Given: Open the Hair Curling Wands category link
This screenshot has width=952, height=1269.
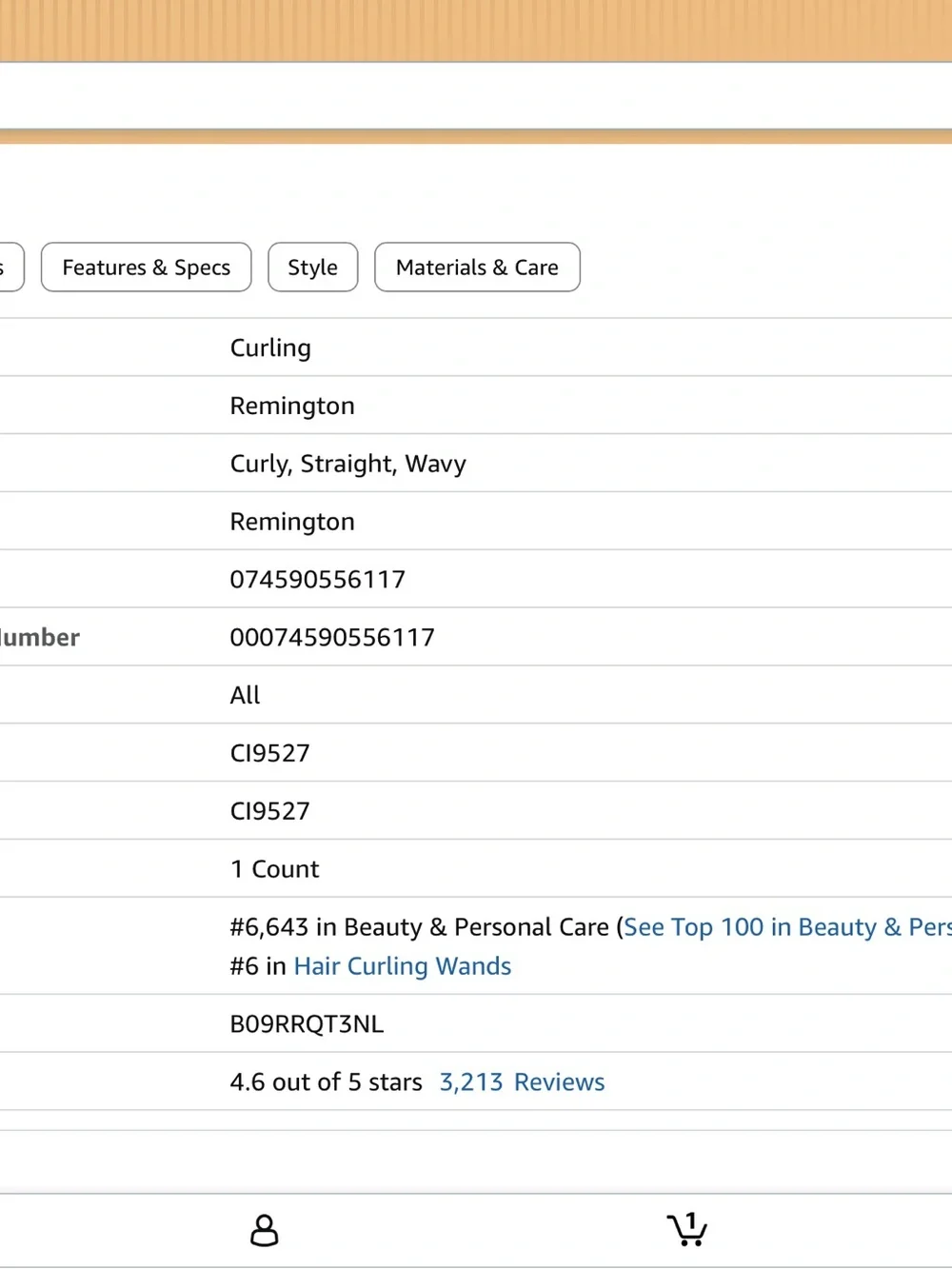Looking at the screenshot, I should [403, 966].
